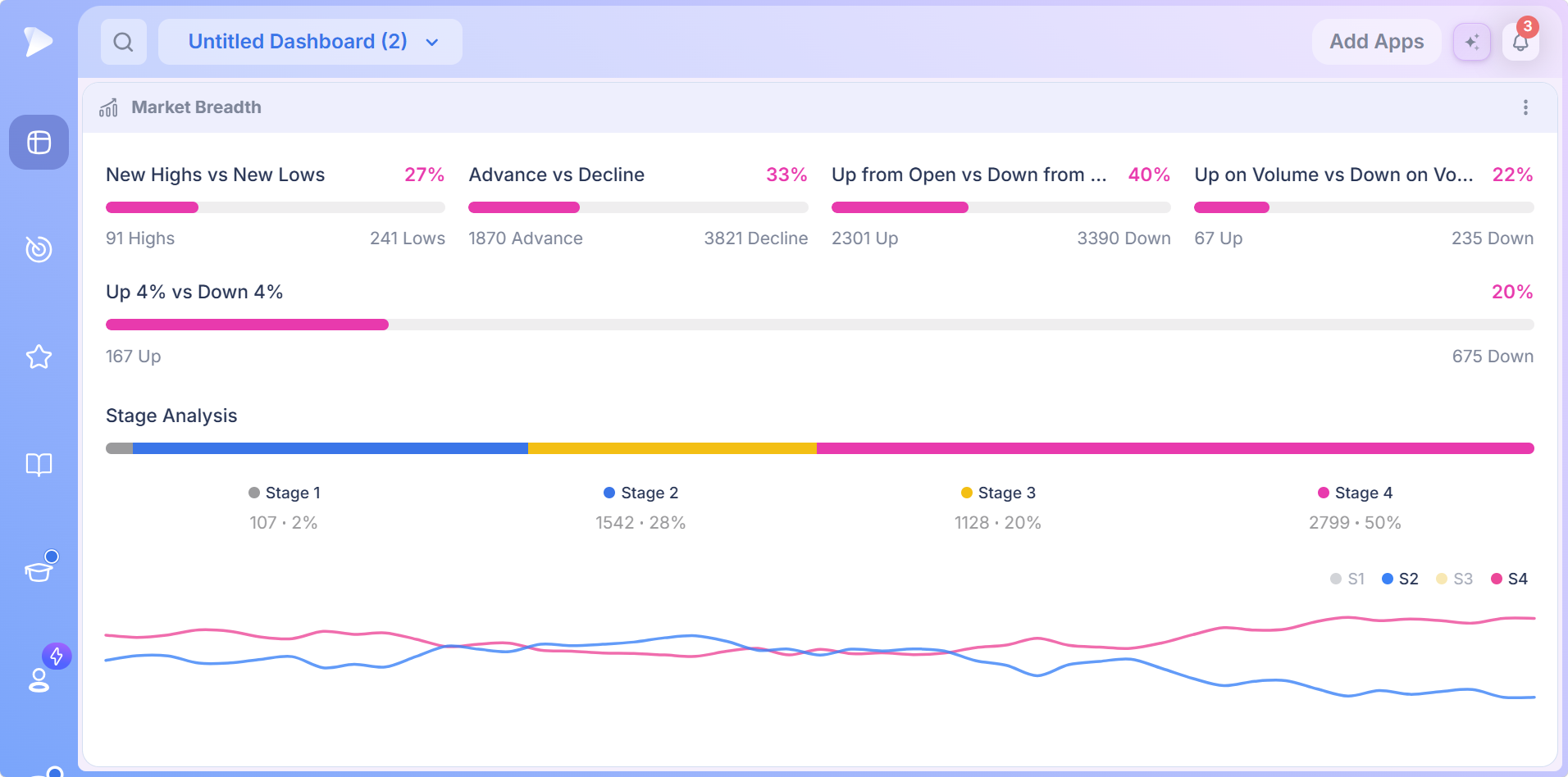Viewport: 1568px width, 777px height.
Task: Click the Advance vs Decline progress bar
Action: (638, 207)
